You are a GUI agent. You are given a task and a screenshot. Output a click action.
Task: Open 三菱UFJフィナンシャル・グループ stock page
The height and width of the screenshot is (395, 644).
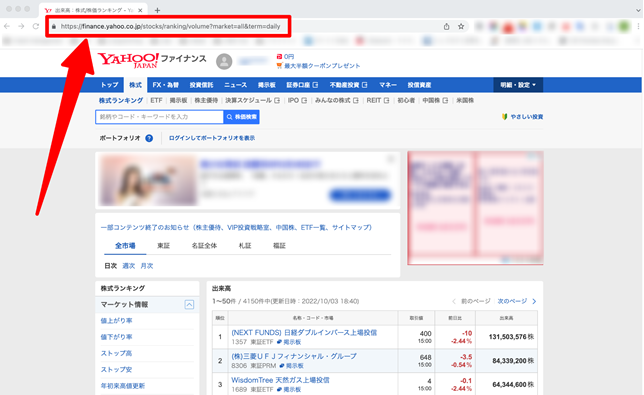click(x=294, y=356)
